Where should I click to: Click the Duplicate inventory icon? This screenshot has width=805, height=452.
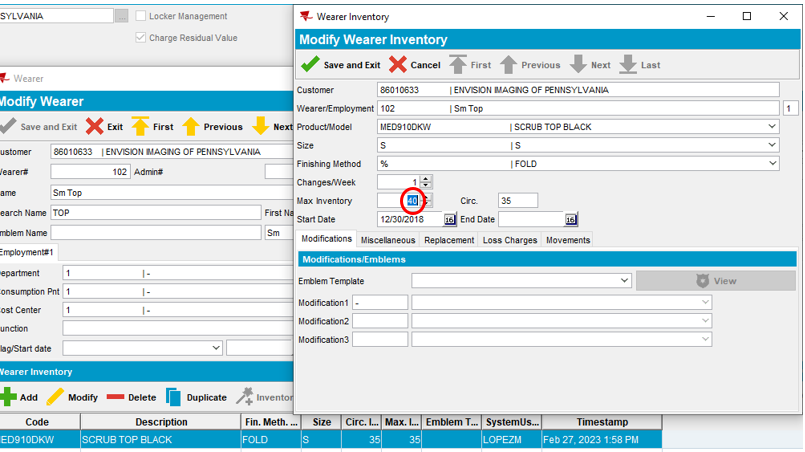point(173,397)
